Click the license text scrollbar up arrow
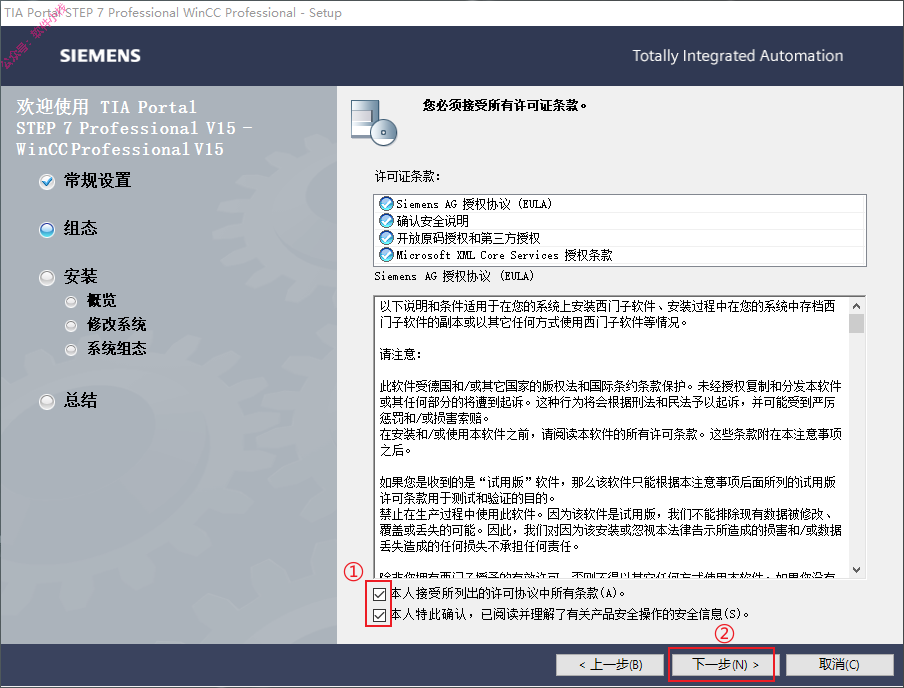The height and width of the screenshot is (688, 904). (857, 306)
